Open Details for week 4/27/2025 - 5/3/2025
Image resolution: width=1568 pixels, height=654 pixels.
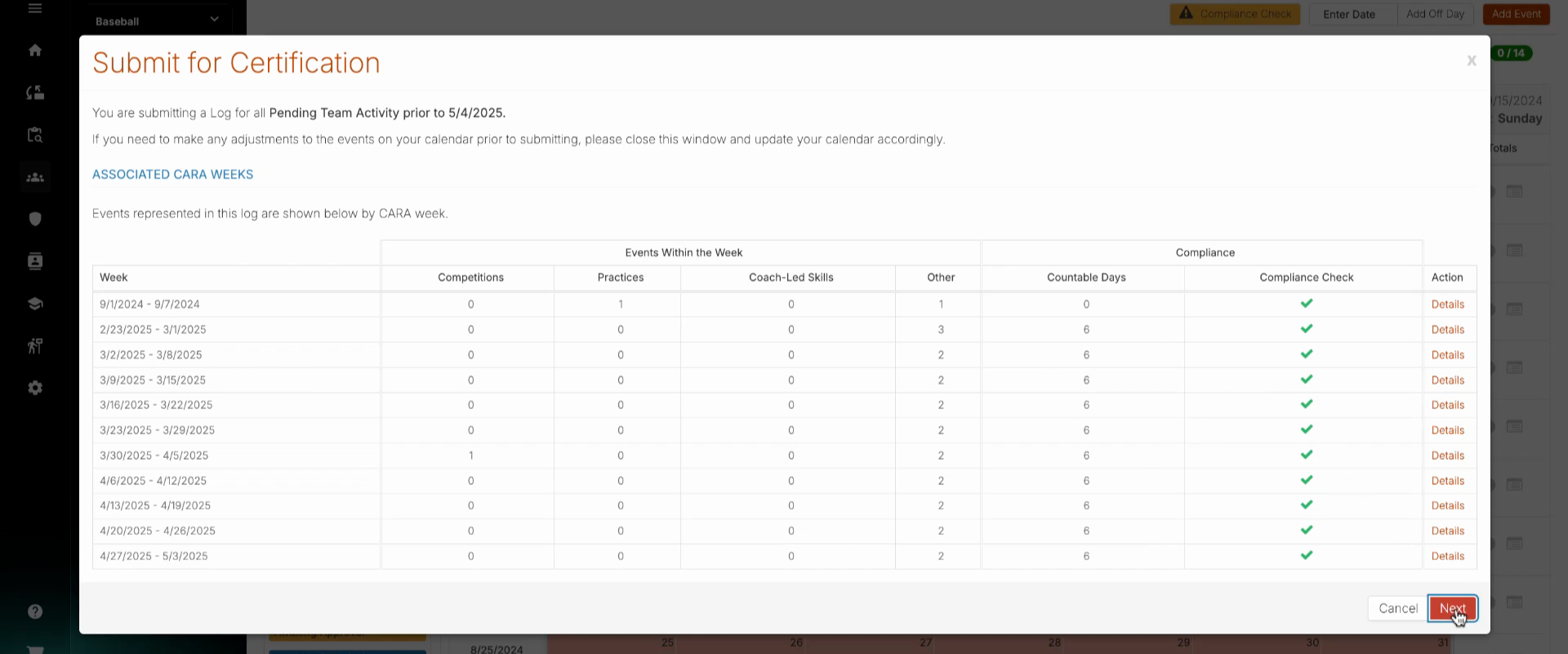tap(1448, 556)
